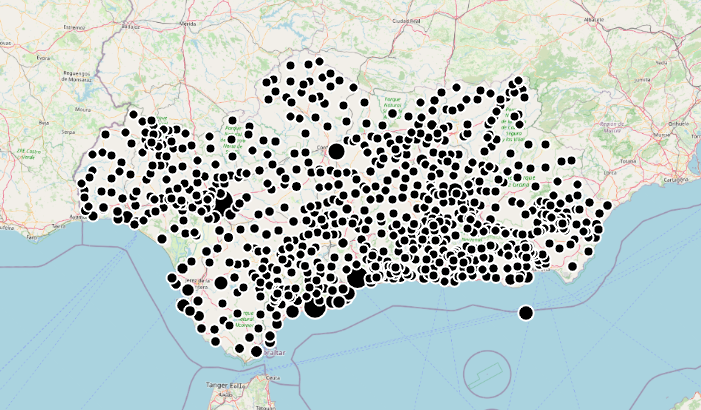Image resolution: width=701 pixels, height=410 pixels.
Task: Click the Ciudad Real map label
Action: tap(407, 21)
